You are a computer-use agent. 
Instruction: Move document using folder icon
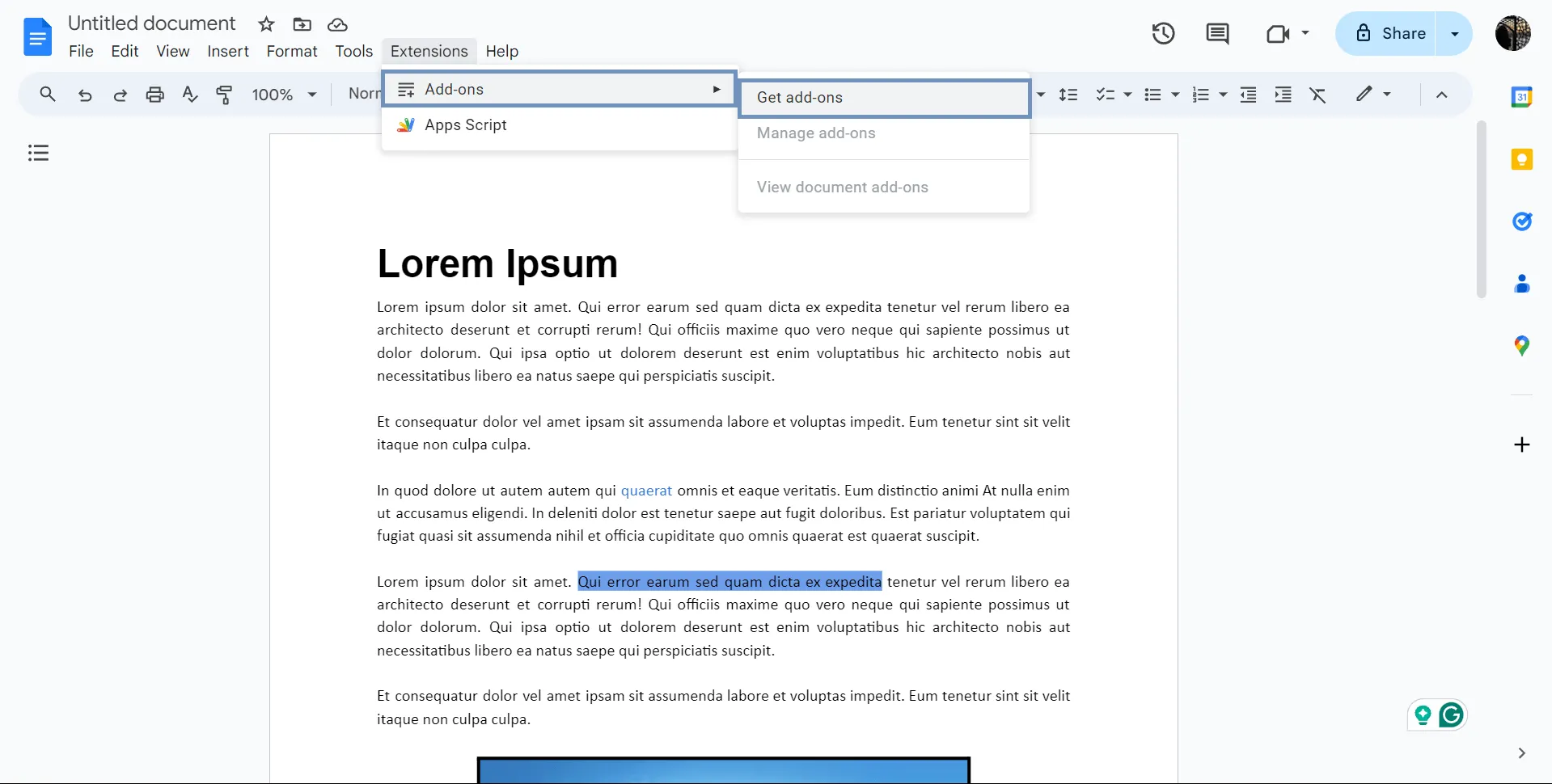tap(302, 24)
